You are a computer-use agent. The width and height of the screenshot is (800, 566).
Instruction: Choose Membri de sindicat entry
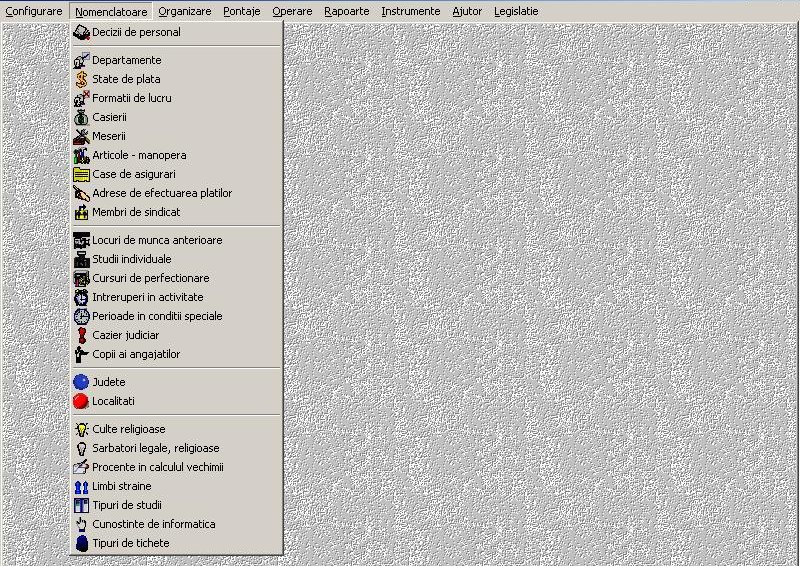pos(136,212)
